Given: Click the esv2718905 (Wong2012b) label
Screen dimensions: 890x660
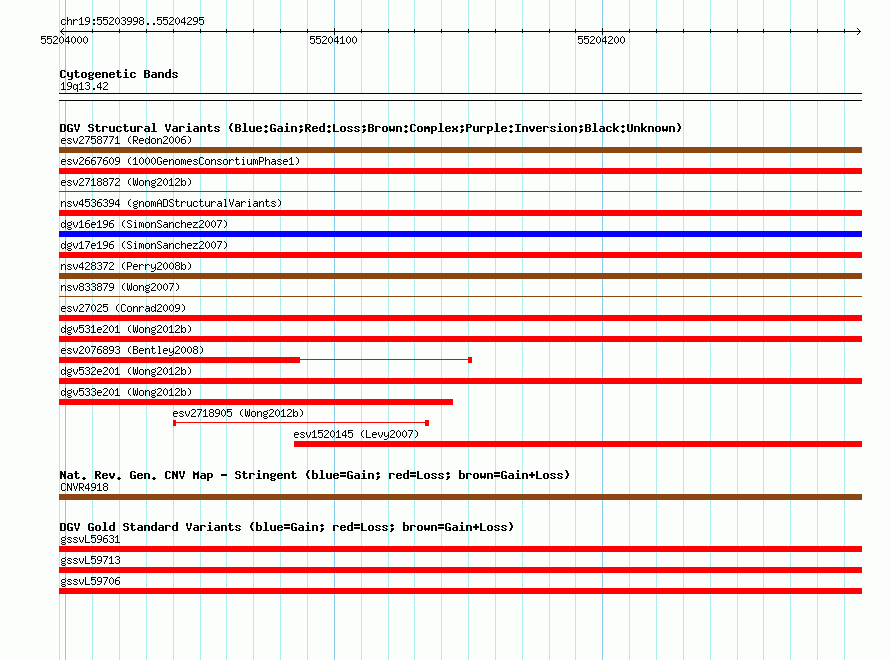Looking at the screenshot, I should [238, 413].
